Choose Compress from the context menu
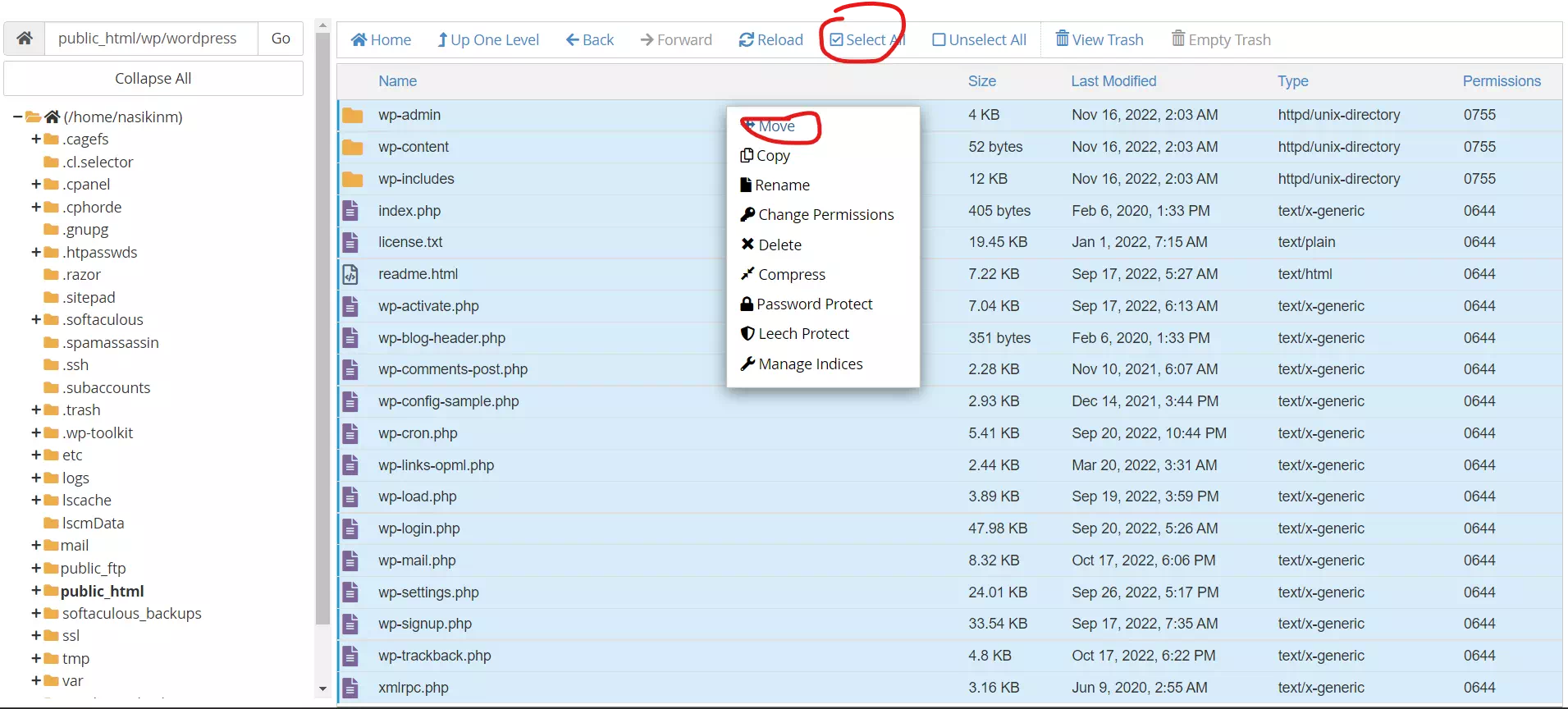1568x709 pixels. 783,274
